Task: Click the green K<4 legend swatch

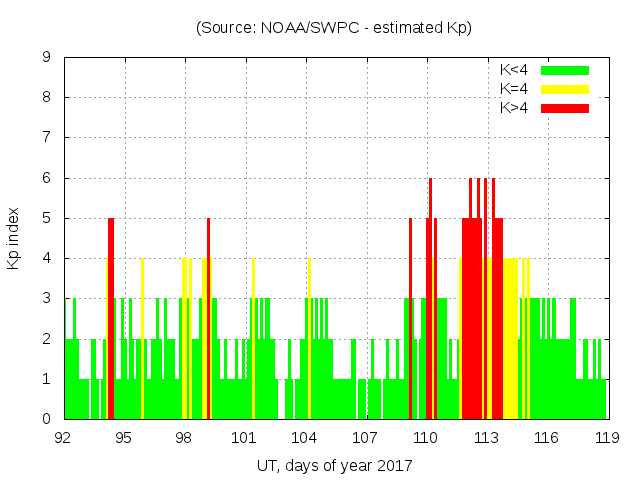Action: [x=565, y=70]
